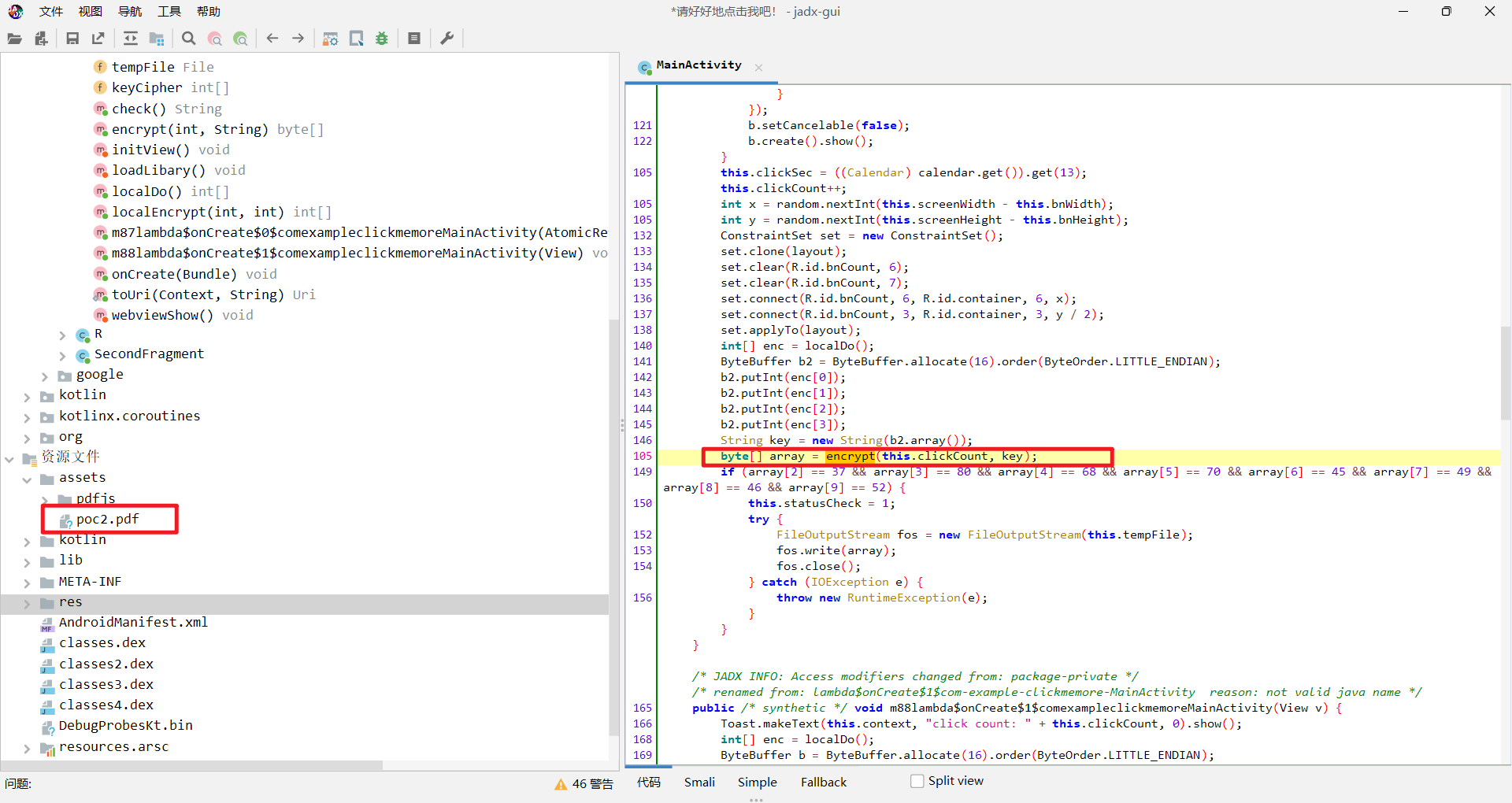The image size is (1512, 803).
Task: Click the tree panel horizontal scrollbar
Action: [193, 765]
